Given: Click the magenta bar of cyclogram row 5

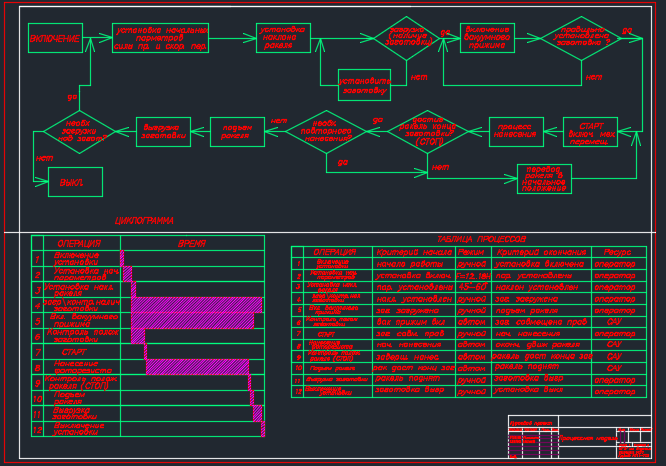Looking at the screenshot, I should point(192,320).
